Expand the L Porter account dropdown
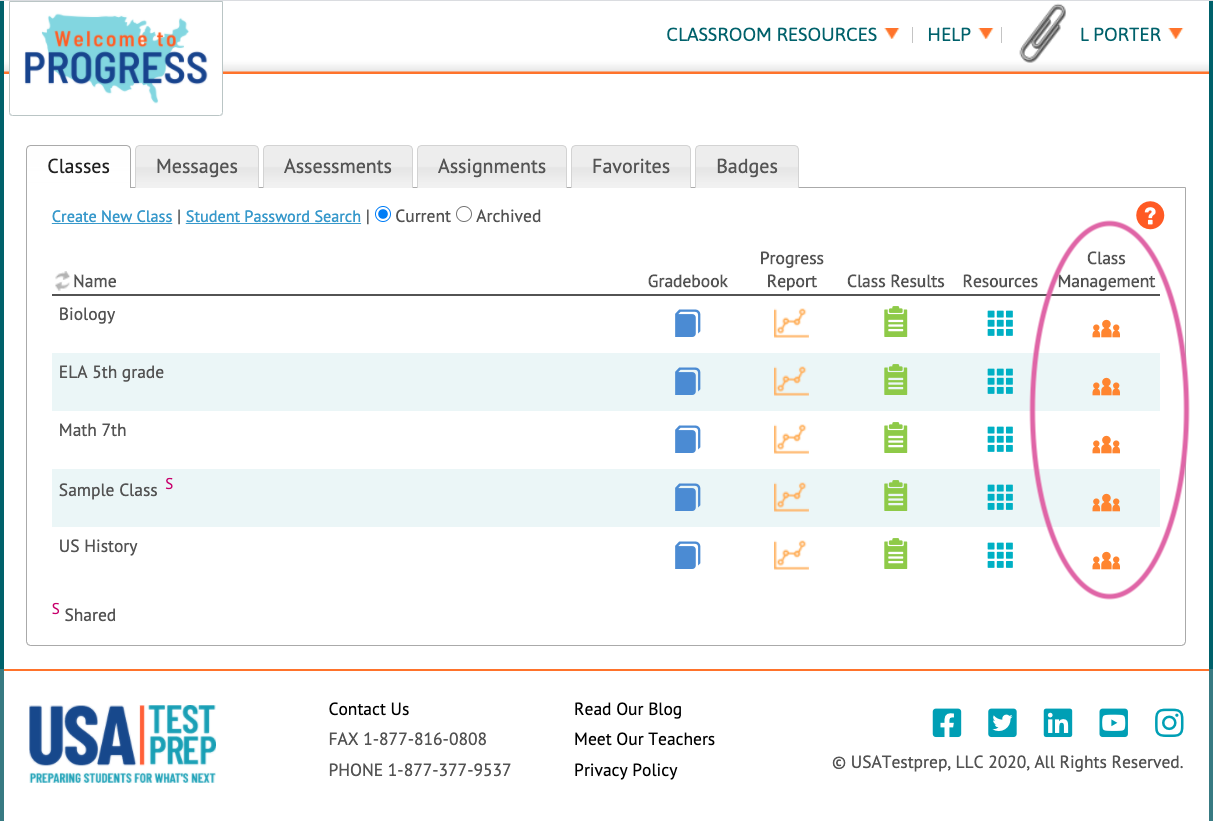Image resolution: width=1213 pixels, height=821 pixels. 1131,34
